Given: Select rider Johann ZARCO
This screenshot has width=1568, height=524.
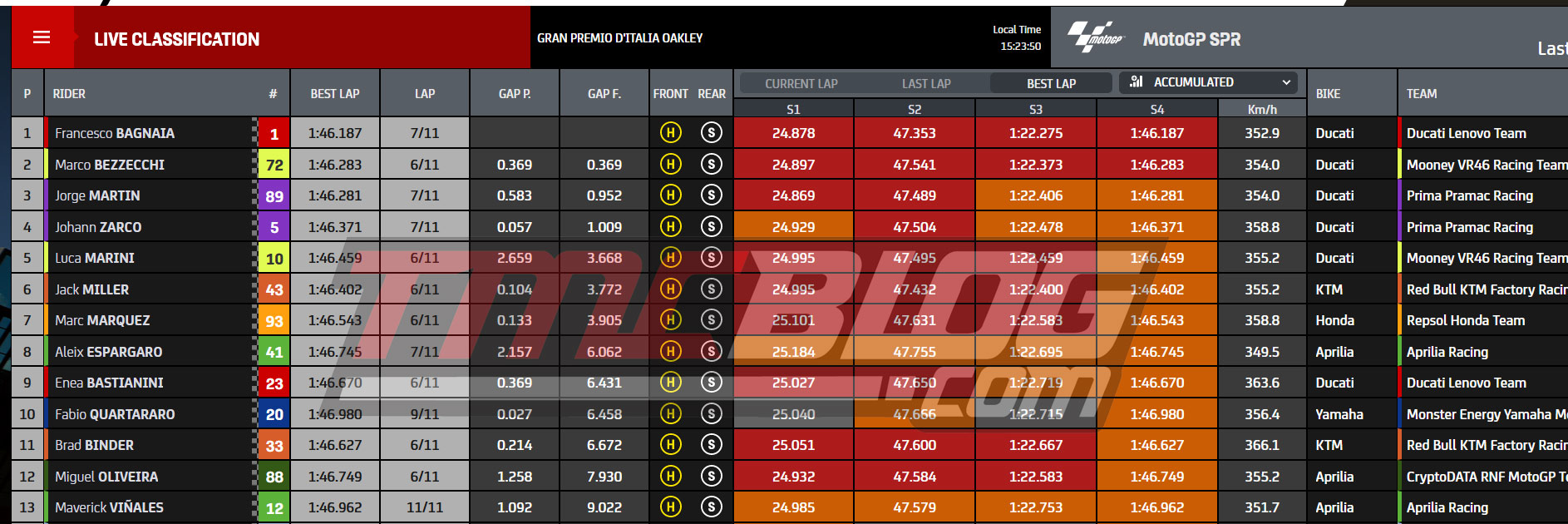Looking at the screenshot, I should coord(98,227).
